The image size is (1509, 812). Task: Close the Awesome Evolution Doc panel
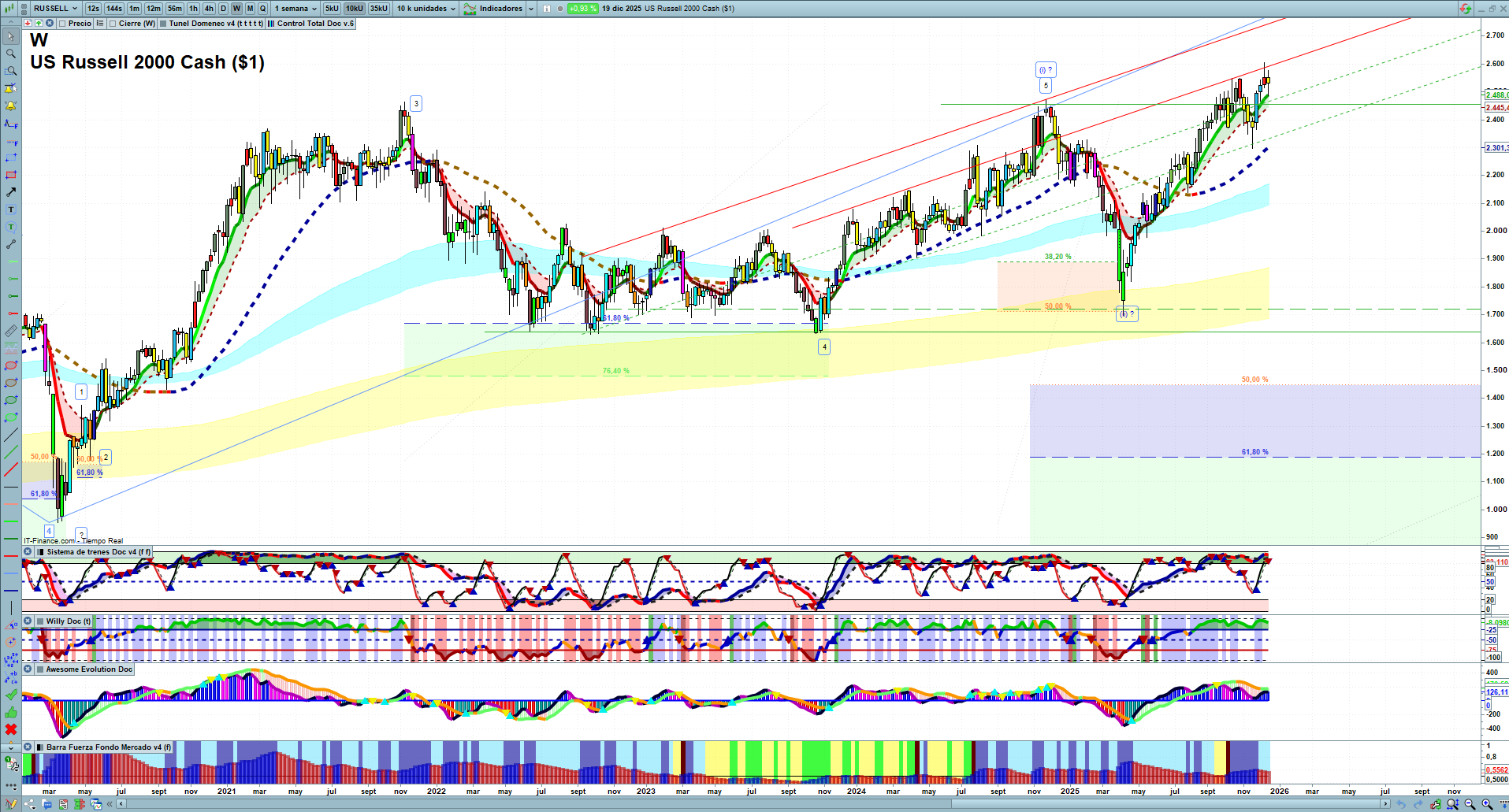coord(28,669)
